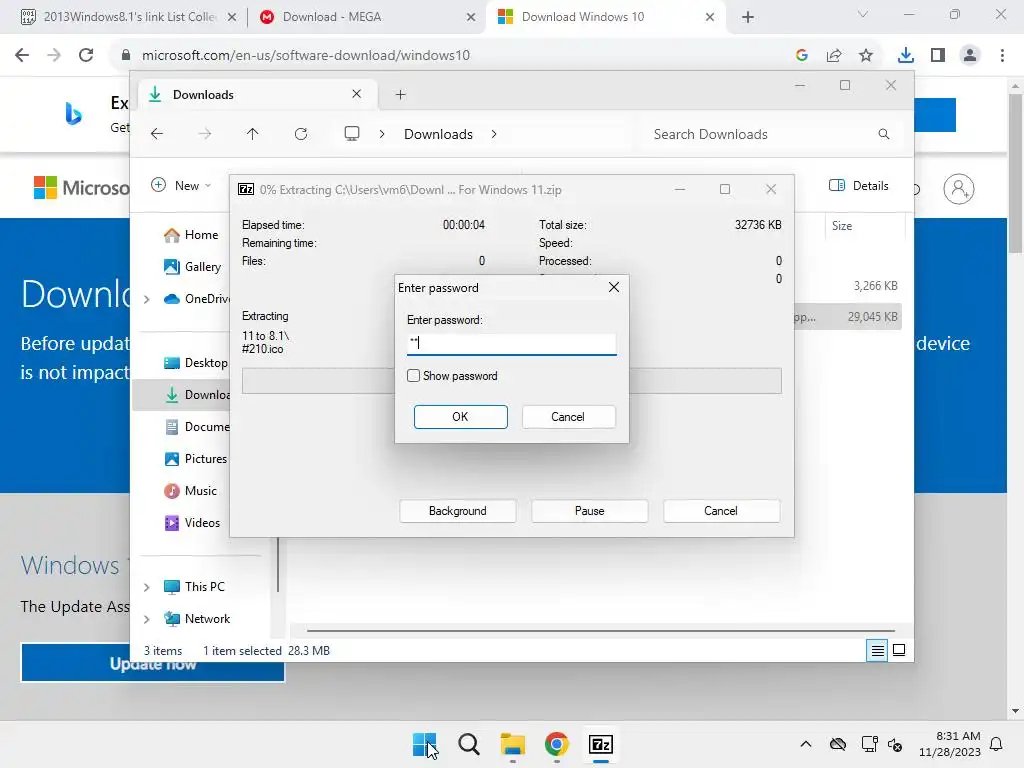The height and width of the screenshot is (768, 1024).
Task: Toggle Chrome side panel
Action: 938,56
